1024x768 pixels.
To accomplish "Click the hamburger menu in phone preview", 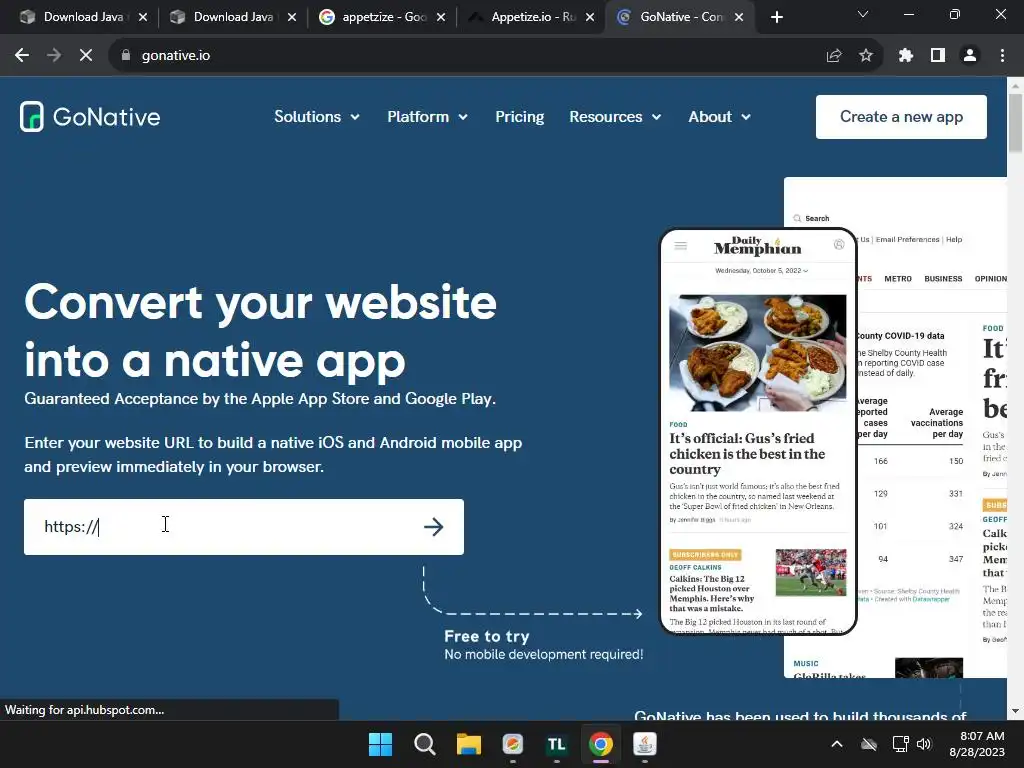I will tap(680, 246).
